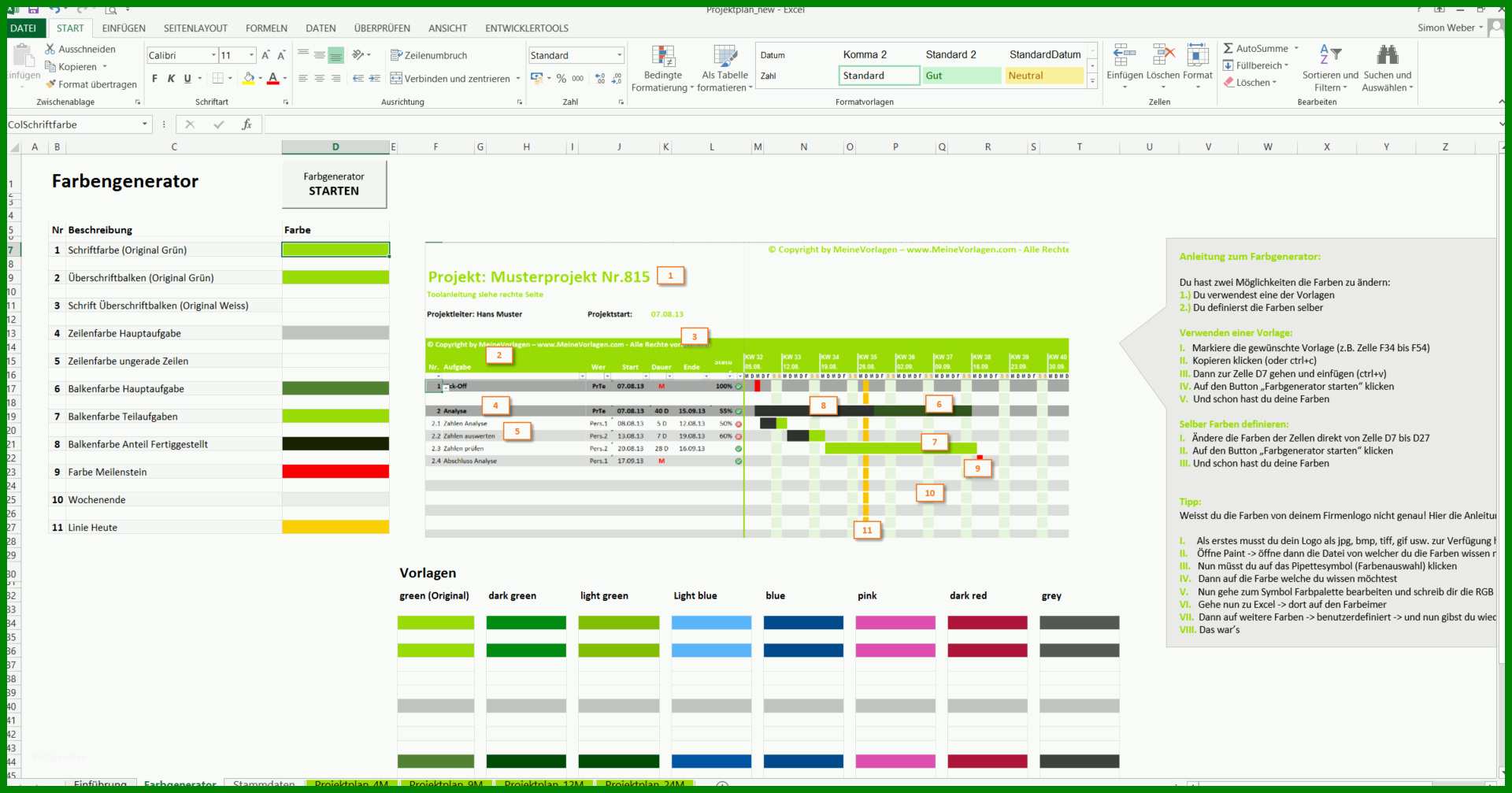Click the fx insert function icon
Screen dimensions: 1512x793
point(246,124)
